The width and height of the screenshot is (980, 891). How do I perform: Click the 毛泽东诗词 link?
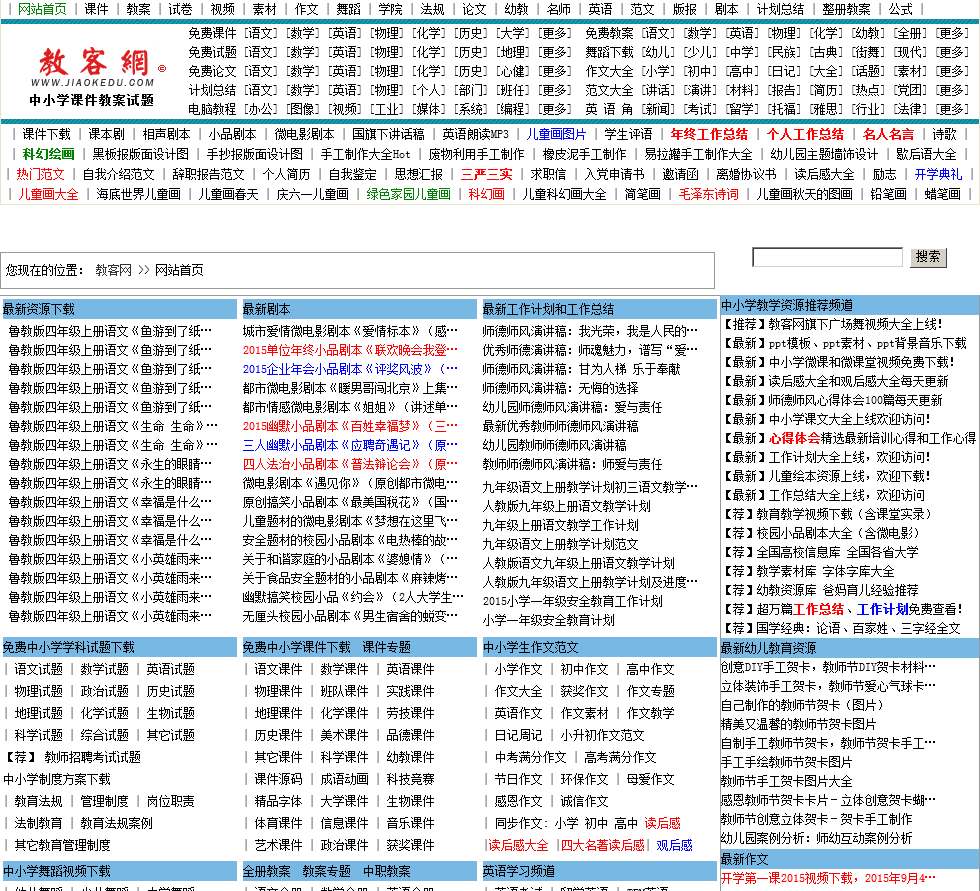tap(708, 194)
